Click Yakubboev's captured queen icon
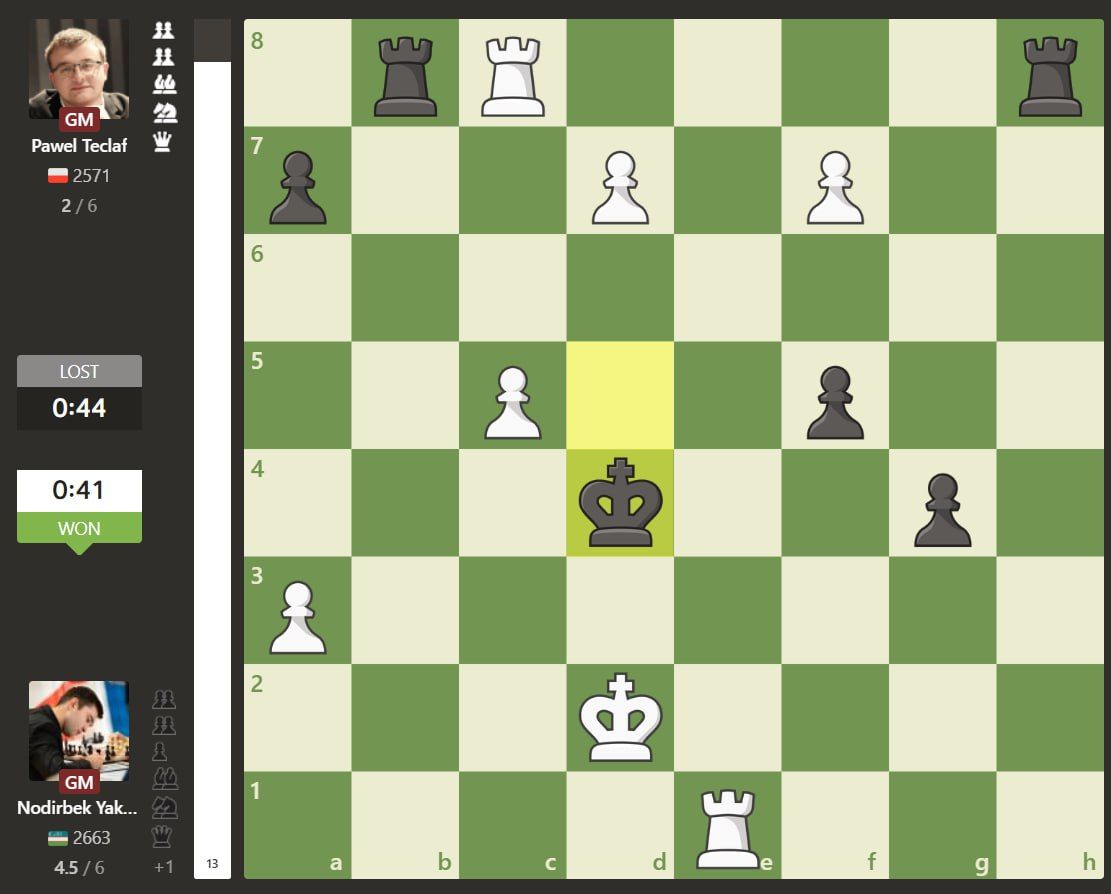 pyautogui.click(x=162, y=837)
